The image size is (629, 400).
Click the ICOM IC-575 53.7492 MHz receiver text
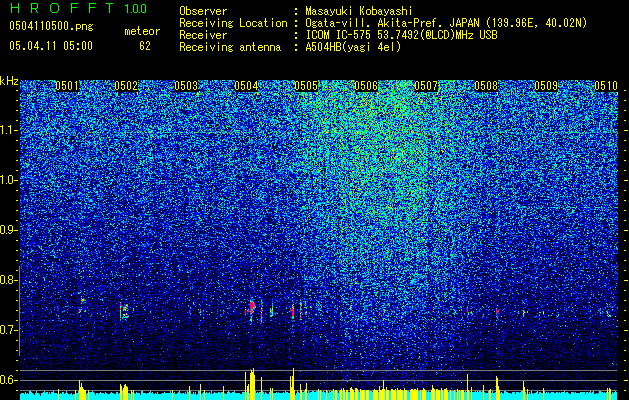[401, 35]
